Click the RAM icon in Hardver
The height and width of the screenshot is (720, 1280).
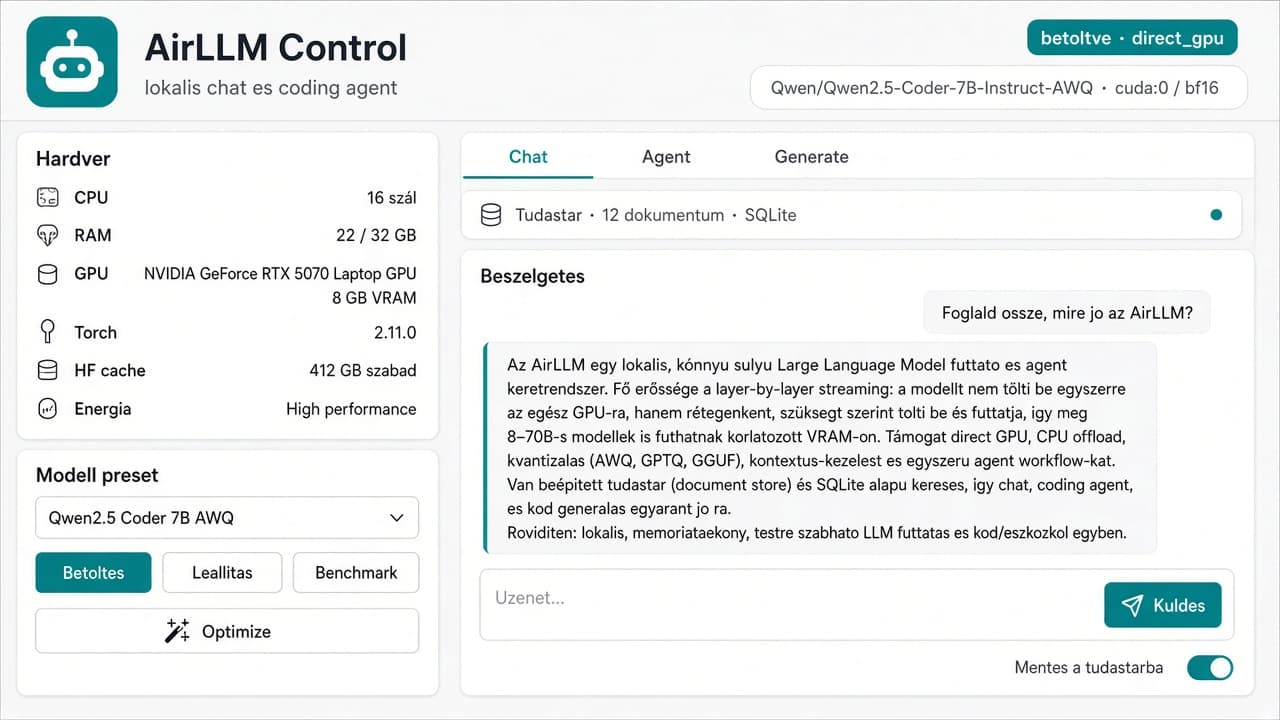(x=47, y=236)
